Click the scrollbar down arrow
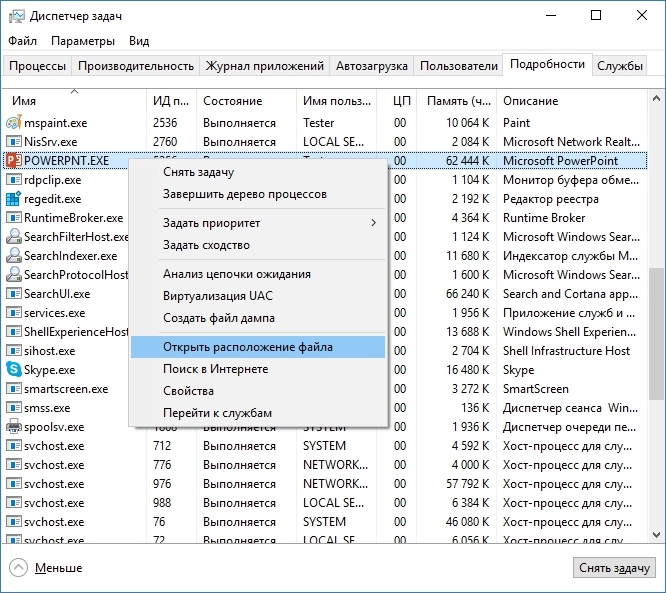Screen dimensions: 666x593 coord(656,535)
